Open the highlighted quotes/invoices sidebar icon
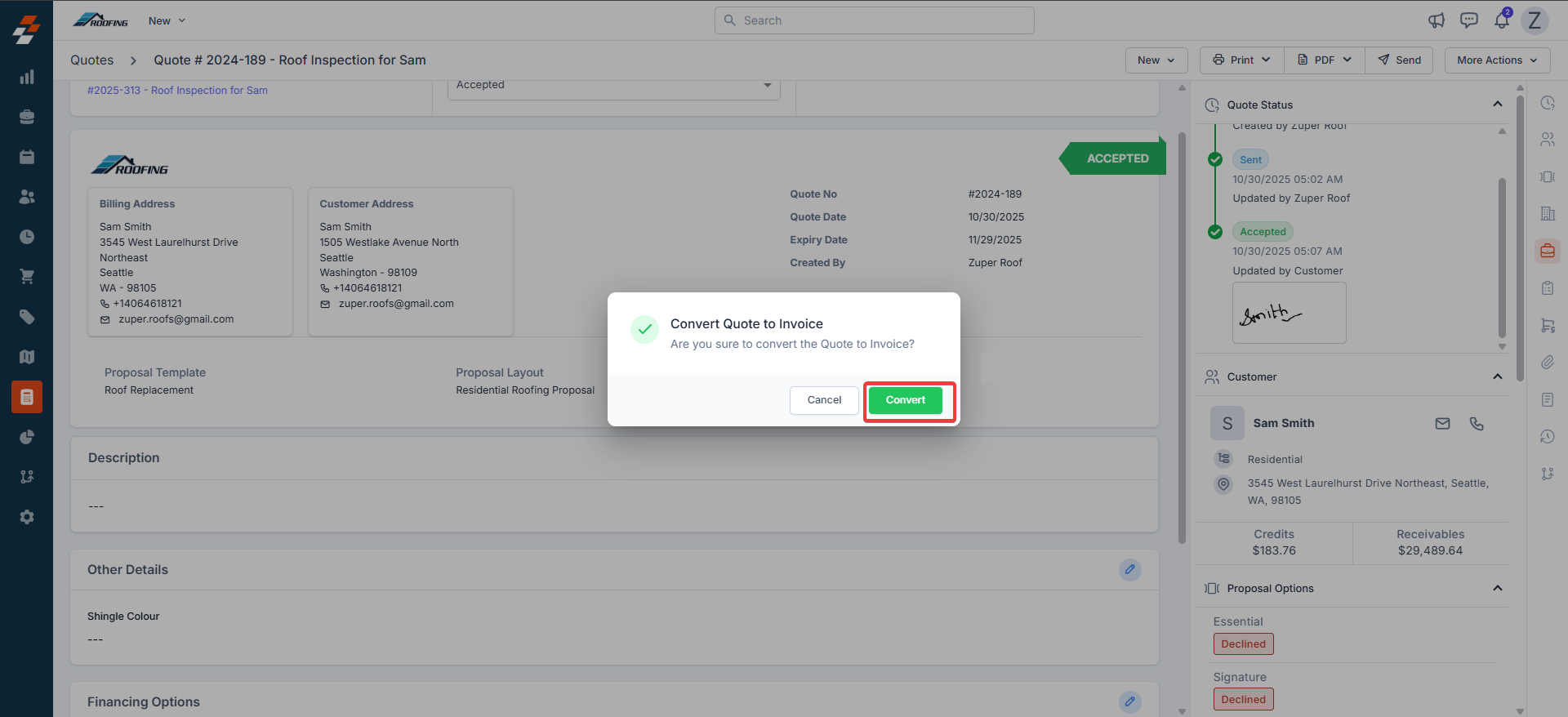This screenshot has width=1568, height=717. 27,397
